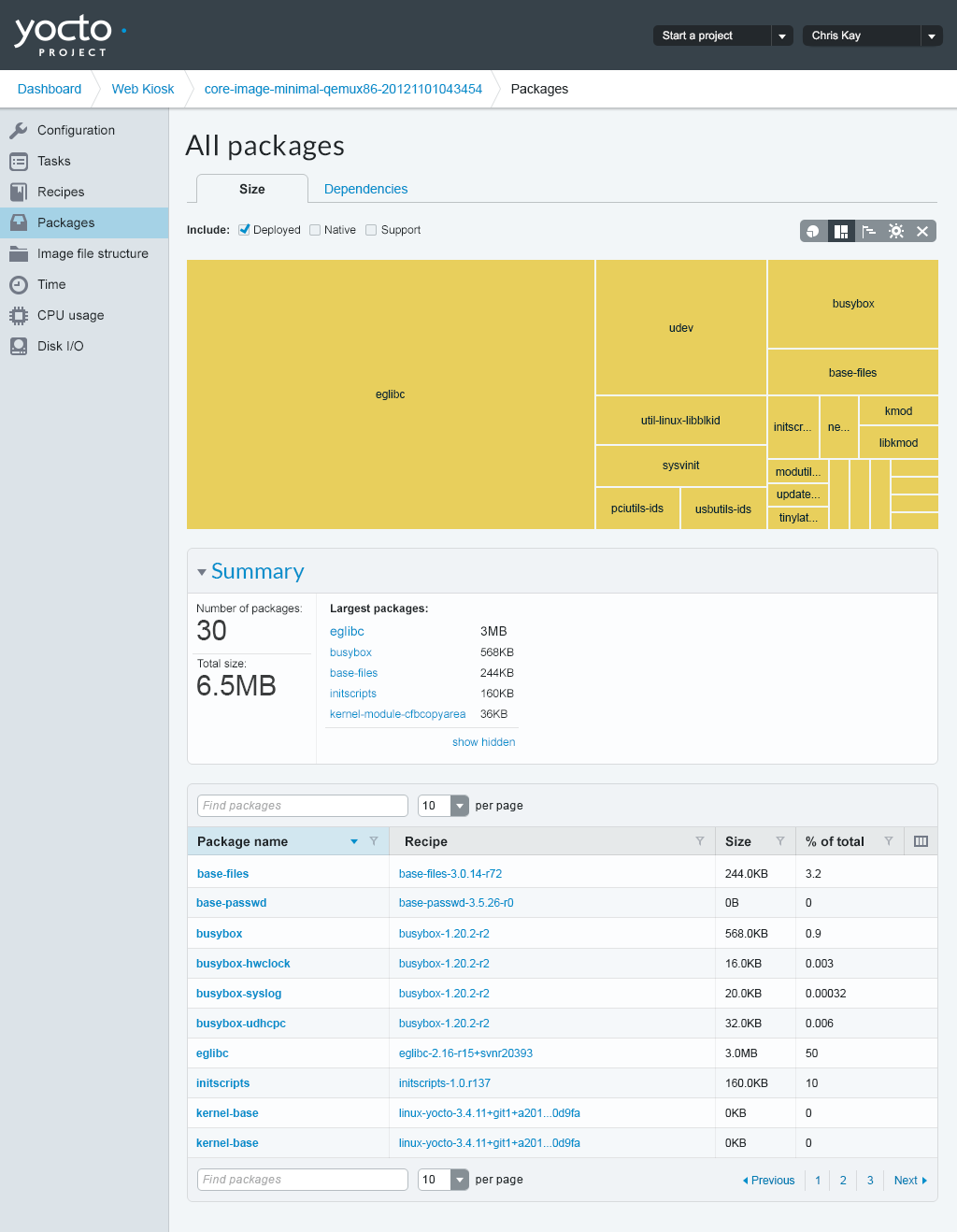This screenshot has height=1232, width=957.
Task: Click the show hidden link
Action: pos(483,742)
